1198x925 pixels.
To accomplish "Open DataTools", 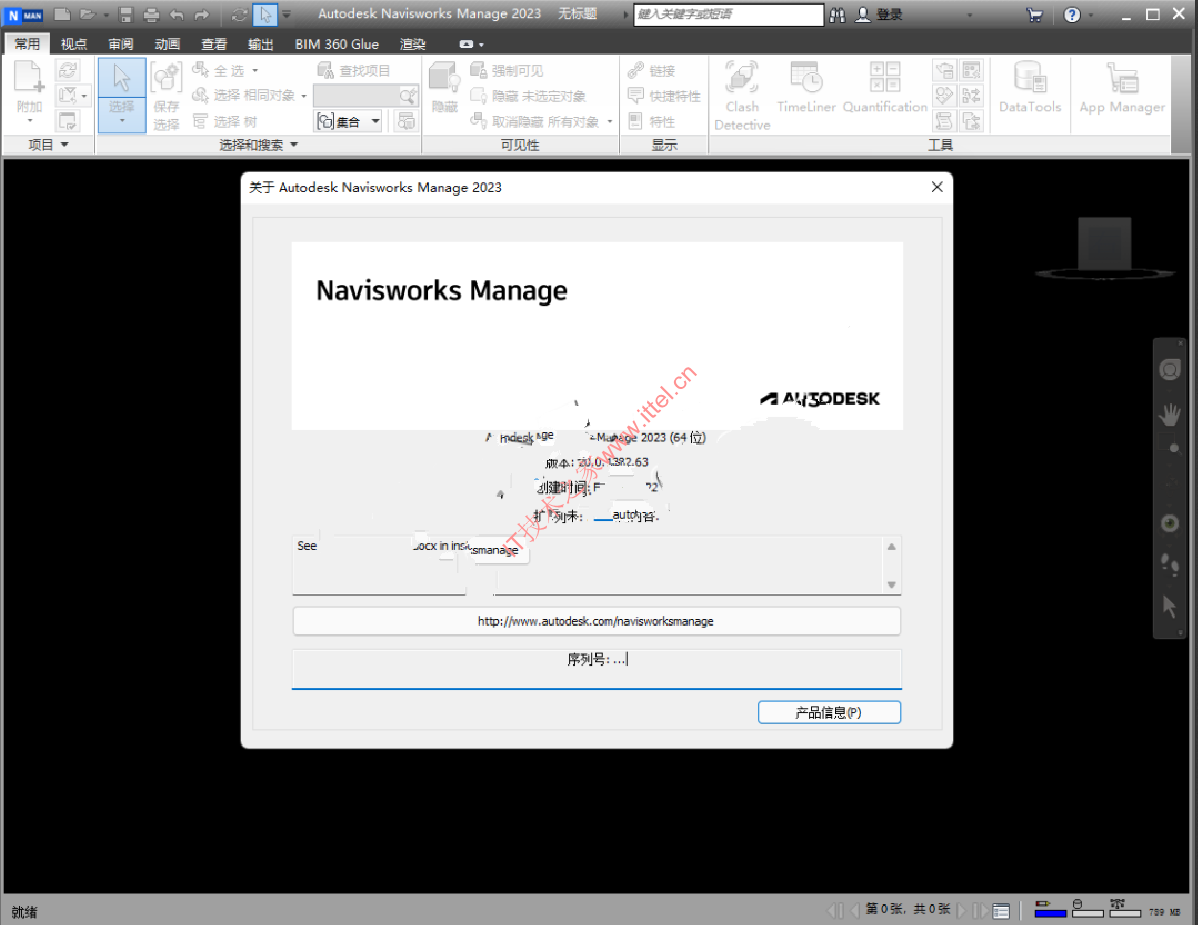I will tap(1030, 87).
